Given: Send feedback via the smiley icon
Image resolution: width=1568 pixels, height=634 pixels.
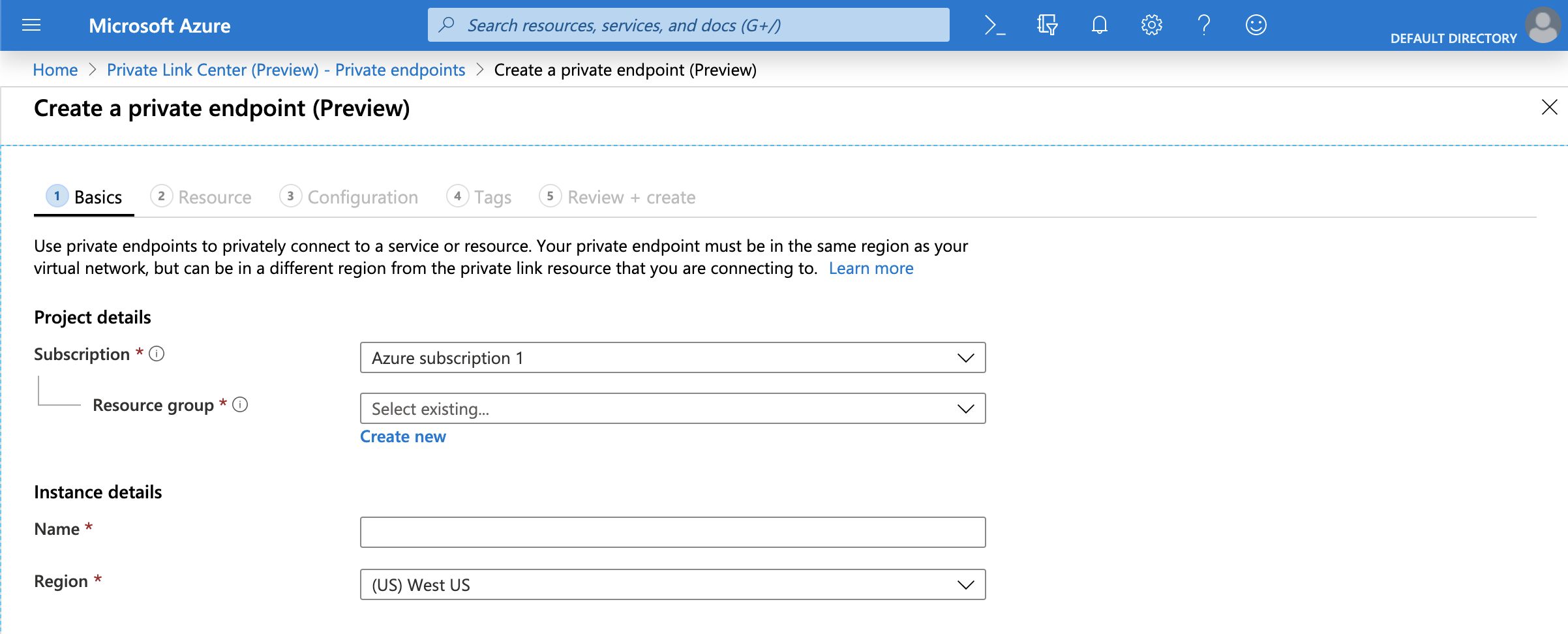Looking at the screenshot, I should tap(1256, 25).
